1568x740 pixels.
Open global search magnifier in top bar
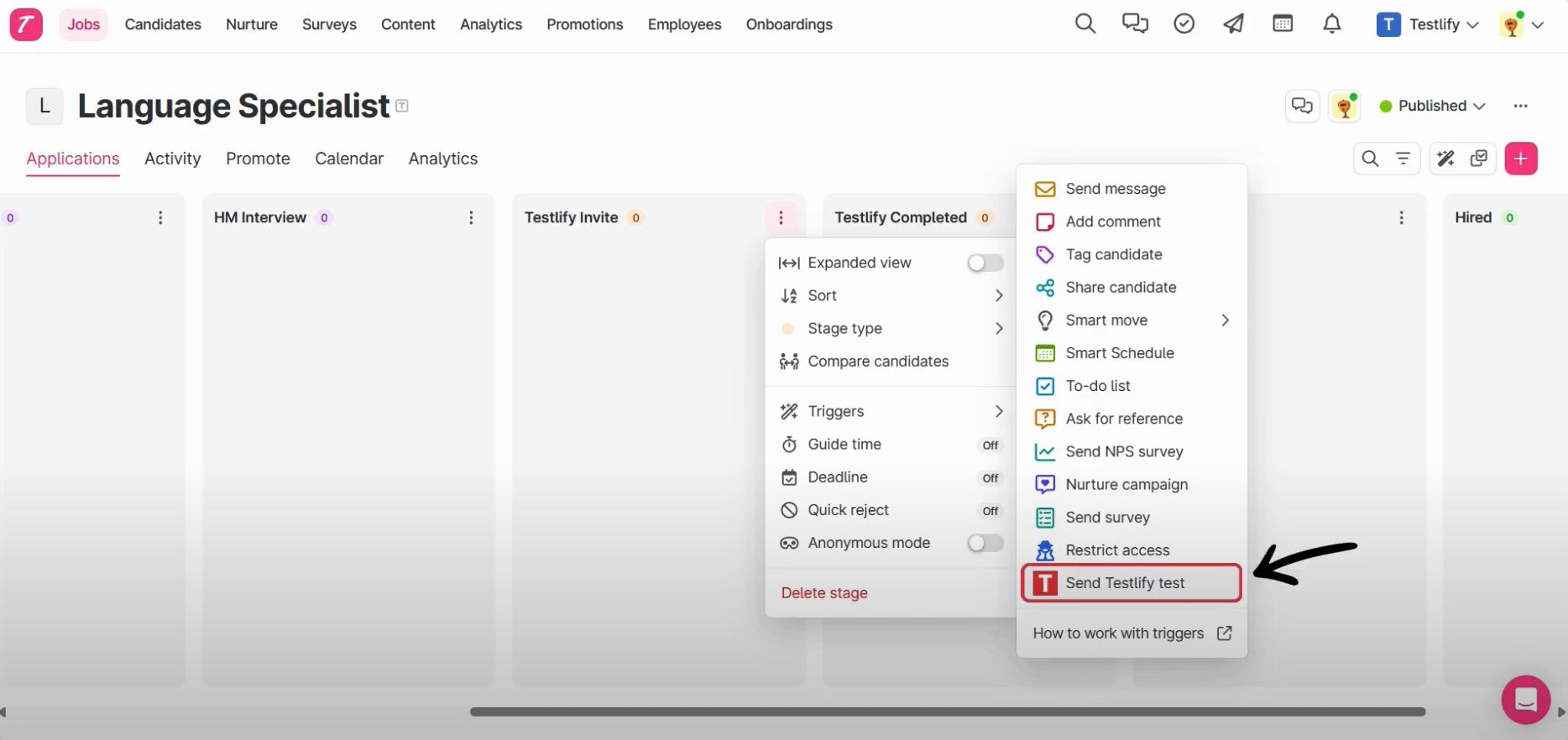[1085, 23]
